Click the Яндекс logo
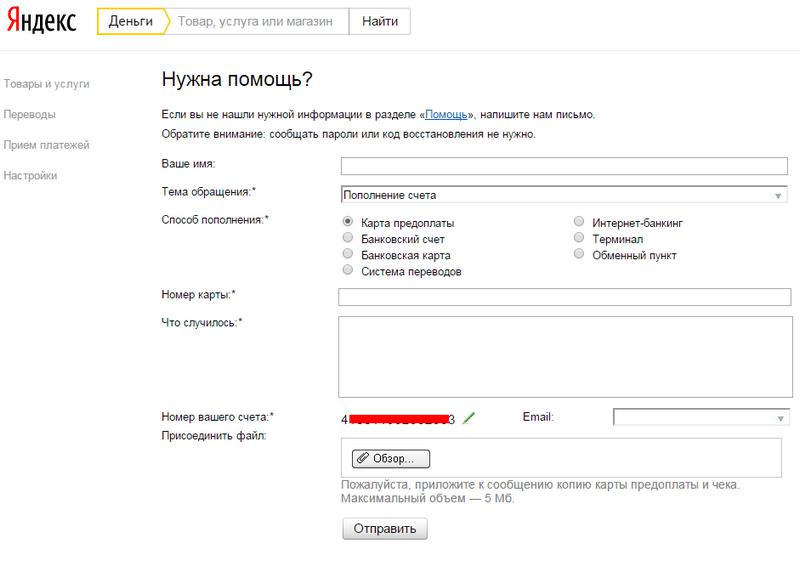 pos(41,21)
